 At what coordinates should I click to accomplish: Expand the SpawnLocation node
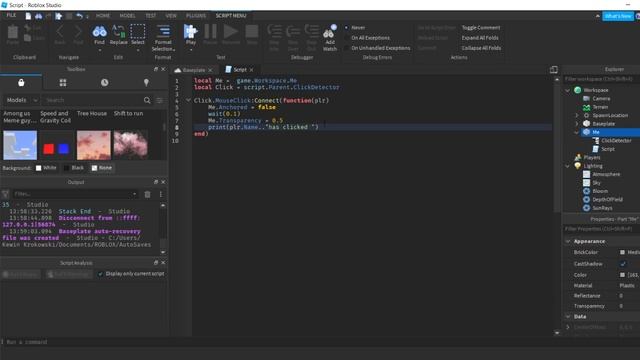click(577, 116)
